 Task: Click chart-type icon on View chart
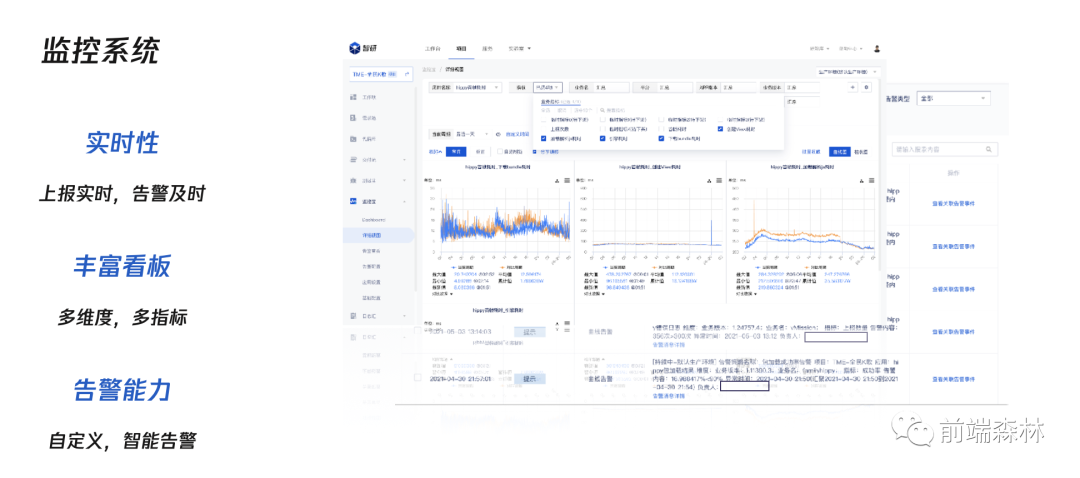click(x=708, y=180)
